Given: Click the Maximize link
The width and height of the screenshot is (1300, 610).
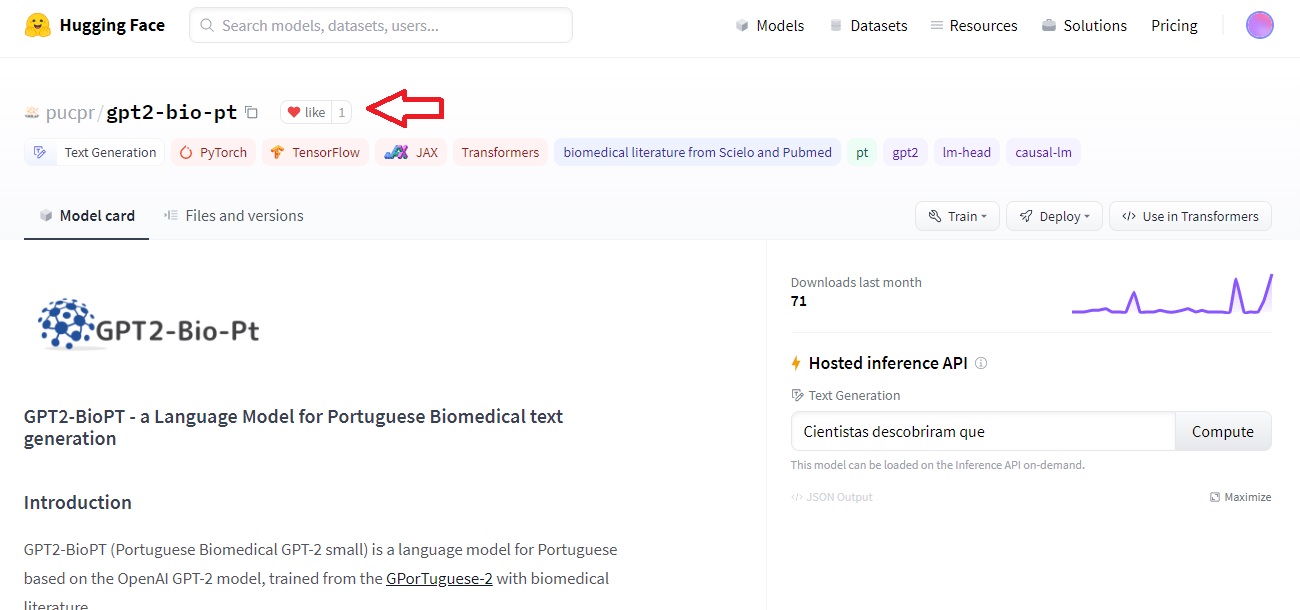Looking at the screenshot, I should [x=1240, y=497].
